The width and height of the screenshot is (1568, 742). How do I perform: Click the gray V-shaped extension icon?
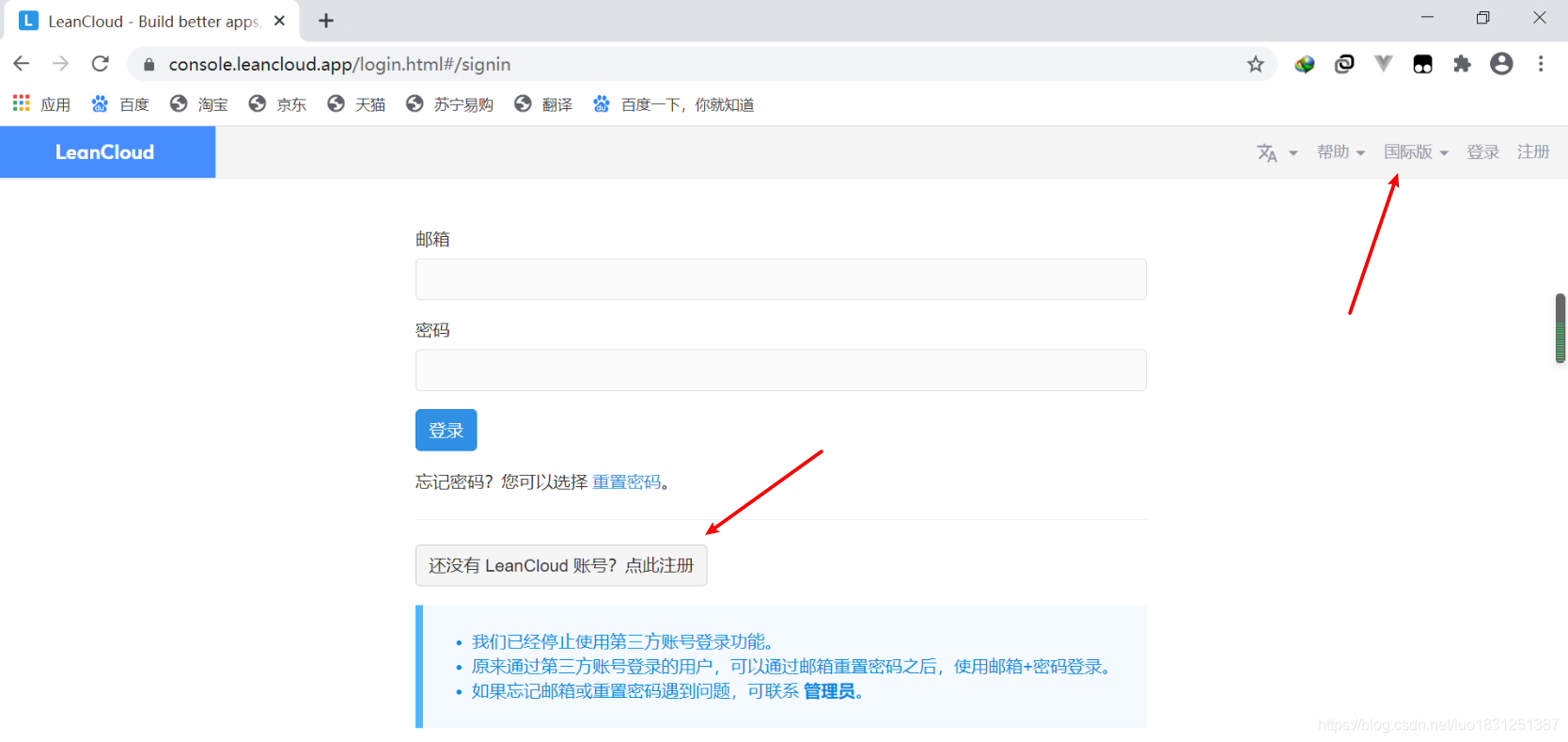1383,64
